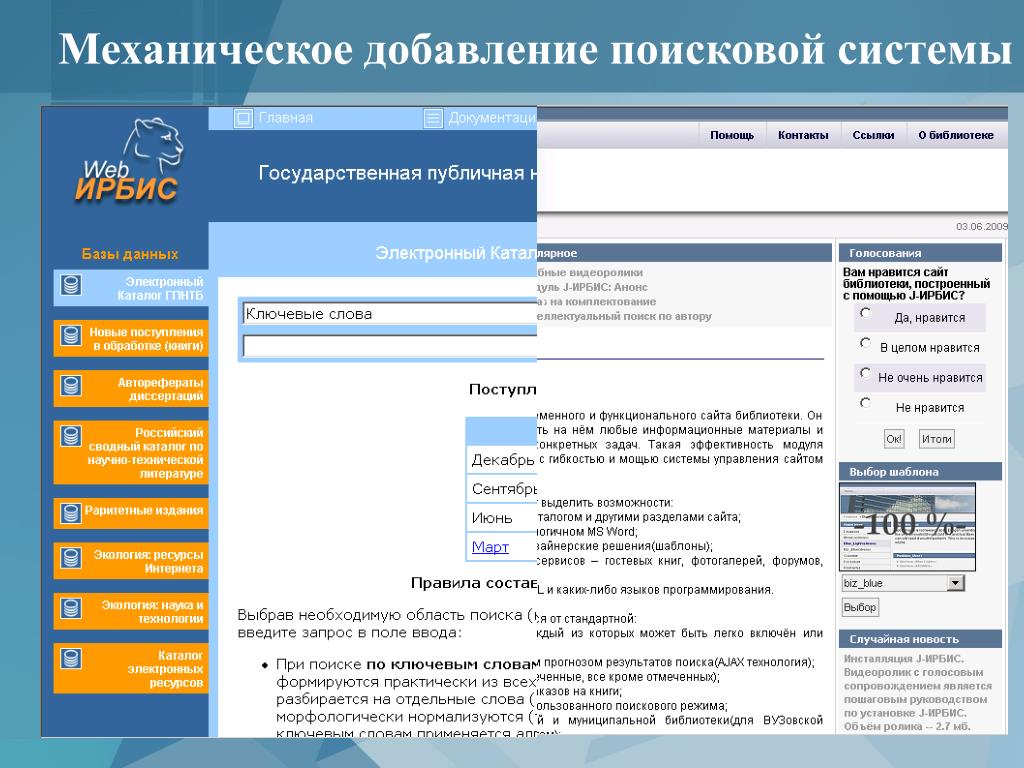Open Экология: наука и технологии database

(131, 611)
